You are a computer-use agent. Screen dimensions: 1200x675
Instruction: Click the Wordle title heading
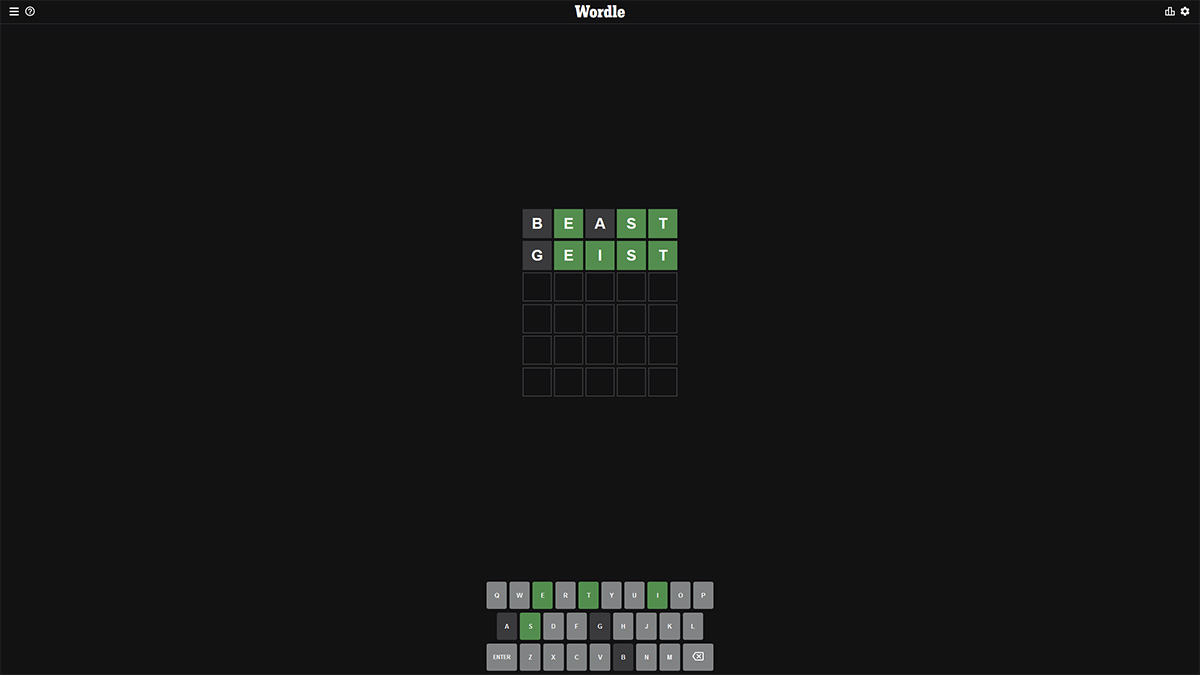(x=600, y=12)
